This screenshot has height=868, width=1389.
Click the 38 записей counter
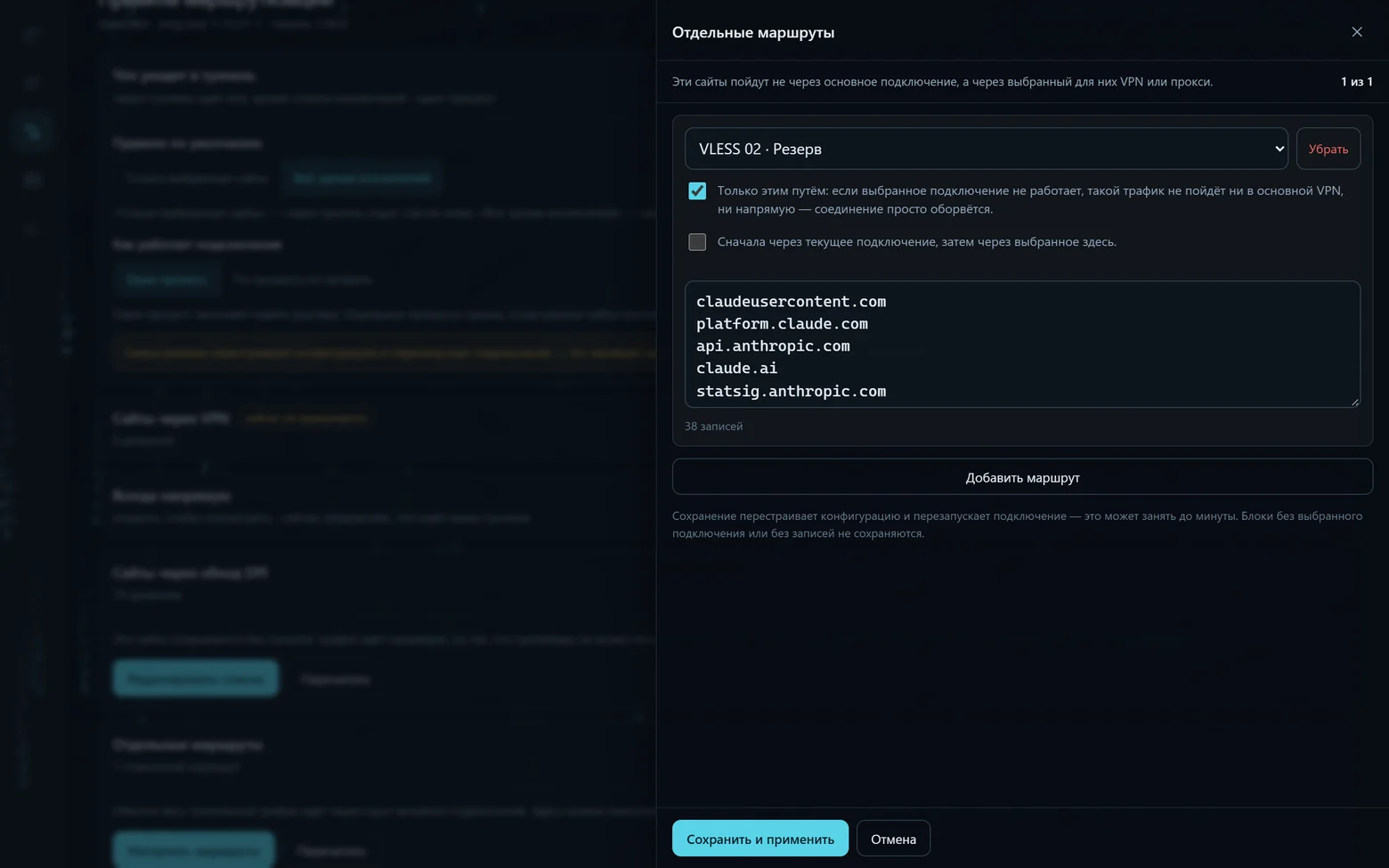(x=713, y=426)
